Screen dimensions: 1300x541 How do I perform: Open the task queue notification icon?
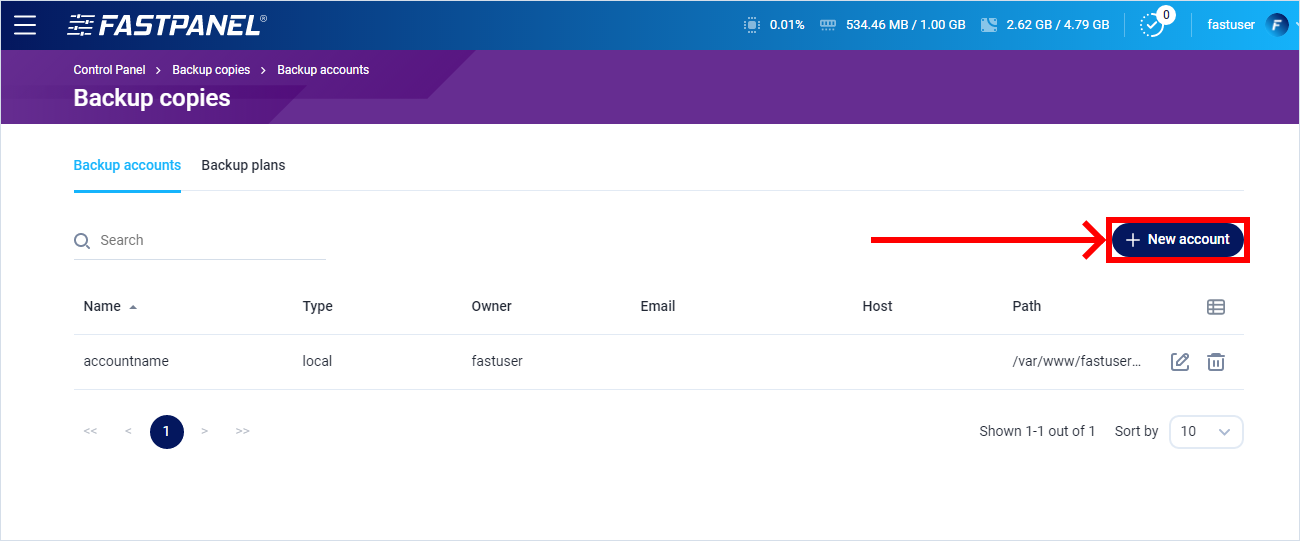[1153, 25]
